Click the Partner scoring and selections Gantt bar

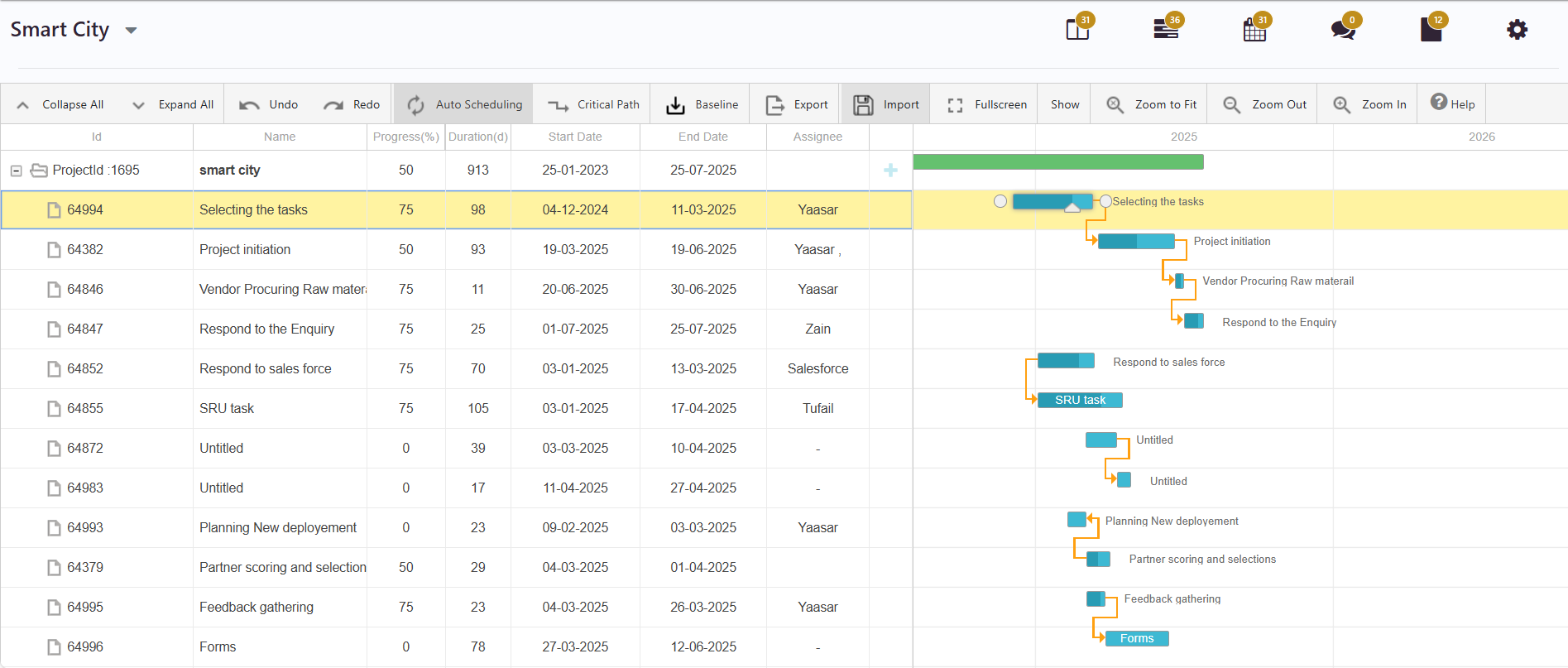tap(1098, 559)
